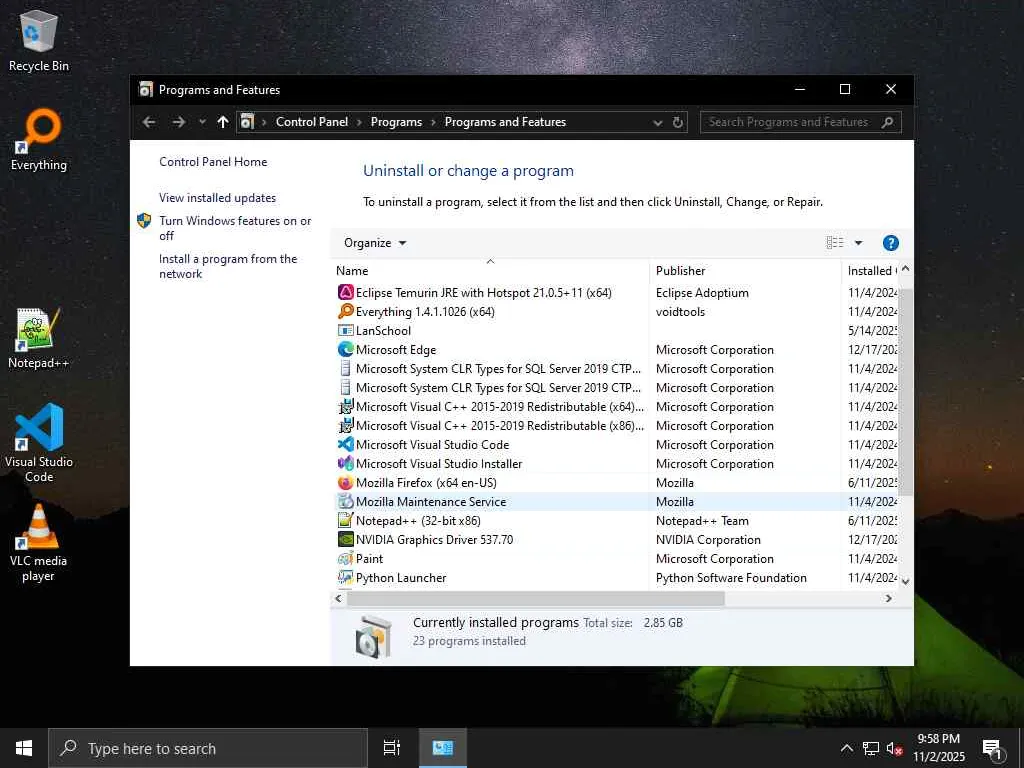This screenshot has width=1024, height=768.
Task: Open Help via the blue question mark
Action: 890,243
